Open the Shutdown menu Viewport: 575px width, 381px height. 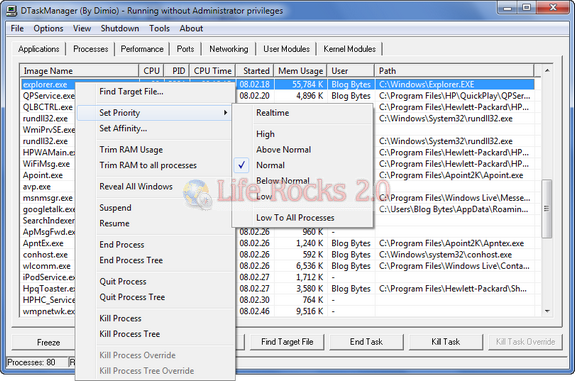(x=120, y=29)
